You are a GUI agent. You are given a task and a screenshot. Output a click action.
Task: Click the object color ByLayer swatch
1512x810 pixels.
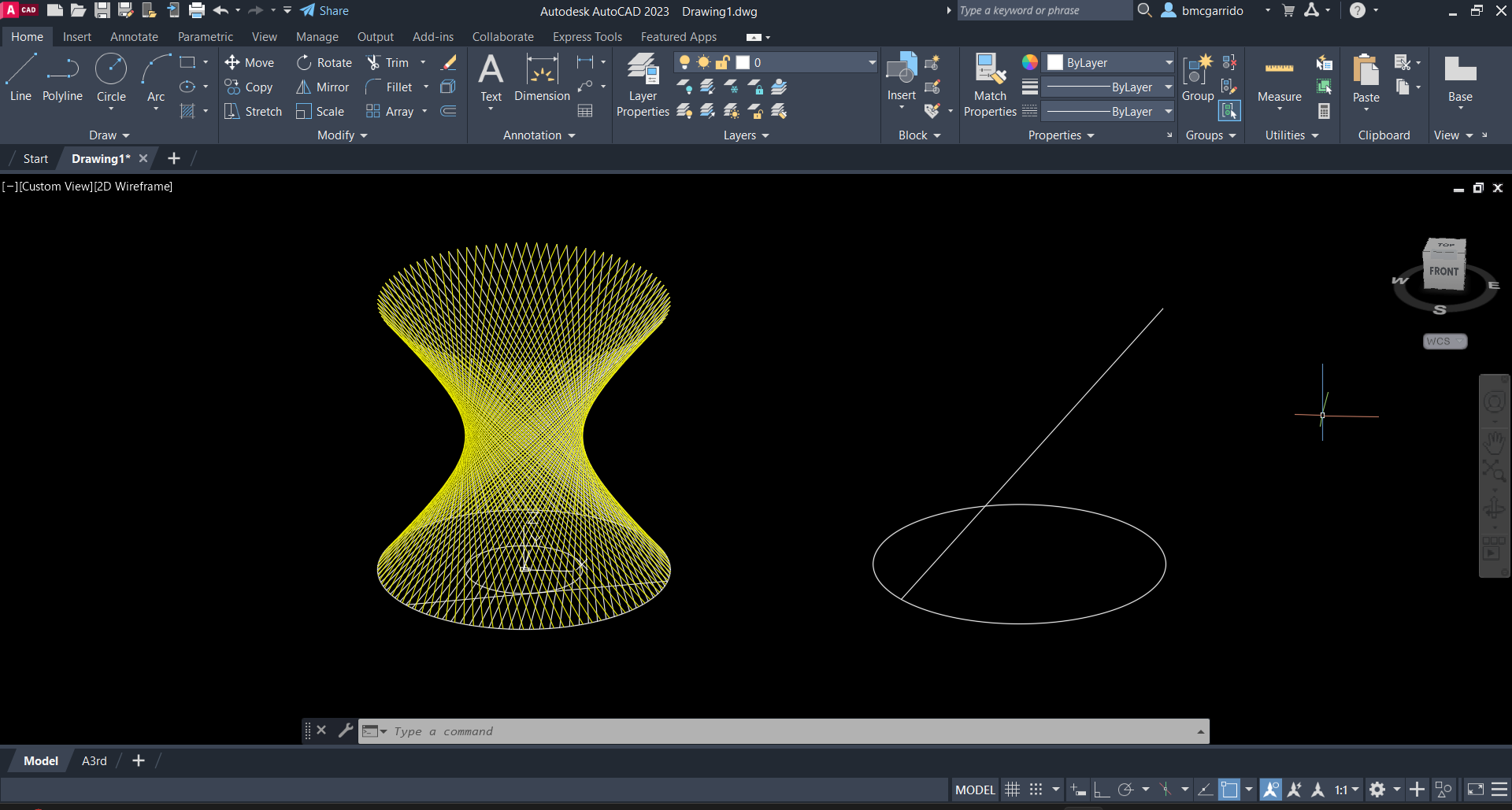pos(1055,63)
